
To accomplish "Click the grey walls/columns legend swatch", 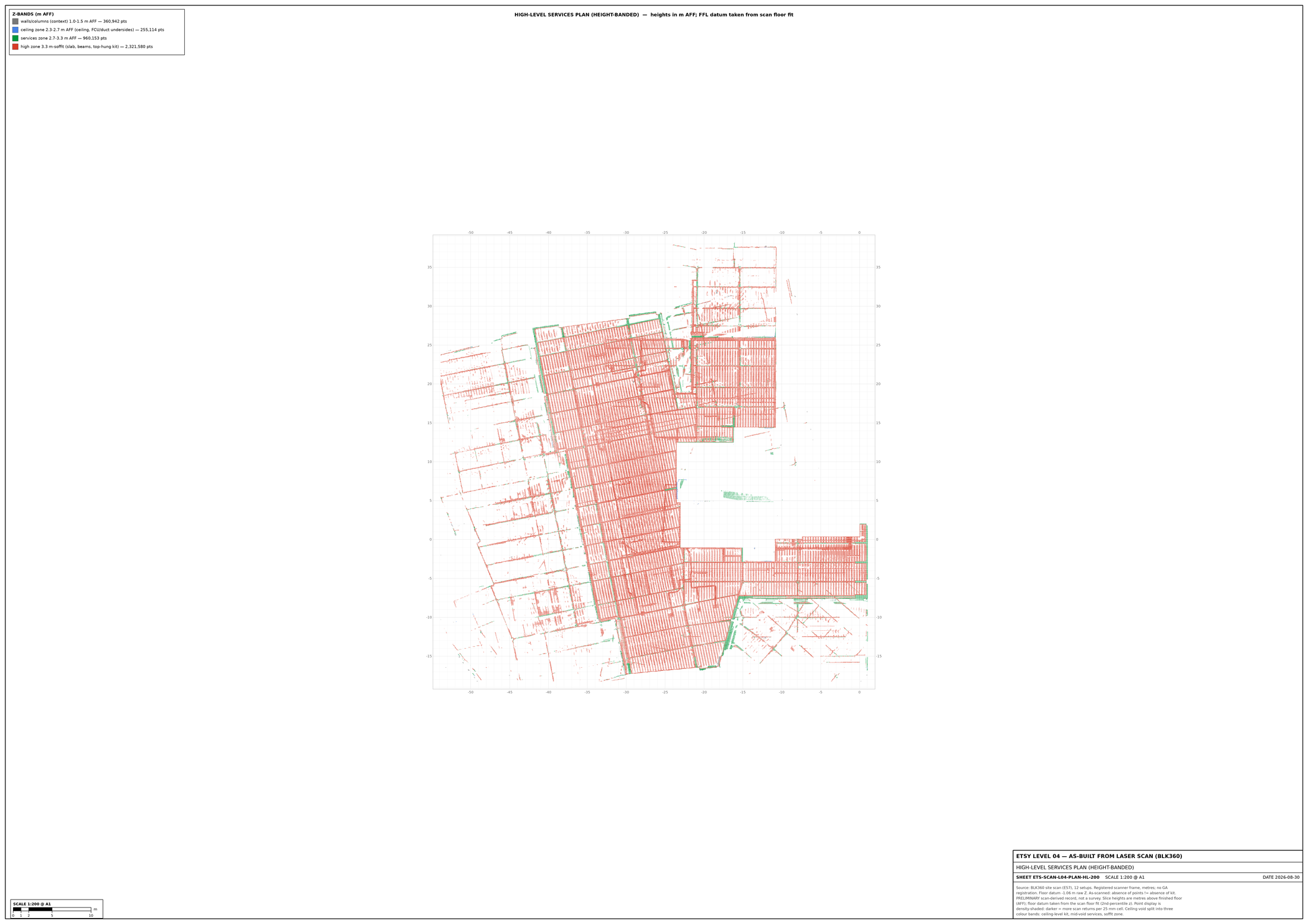I will (15, 21).
